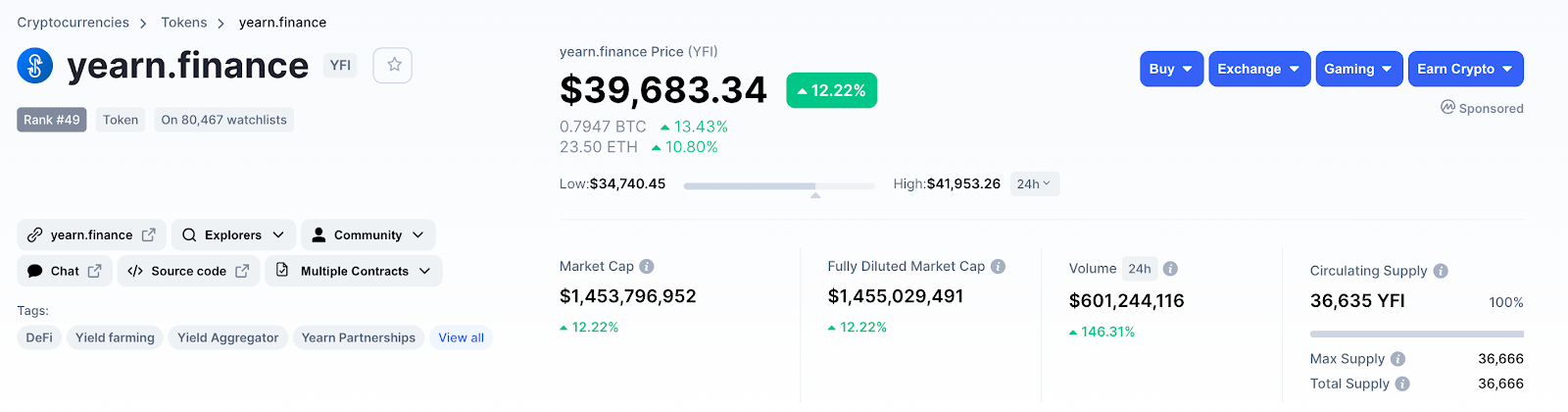Click the Volume info icon
The width and height of the screenshot is (1568, 412).
[x=1170, y=269]
